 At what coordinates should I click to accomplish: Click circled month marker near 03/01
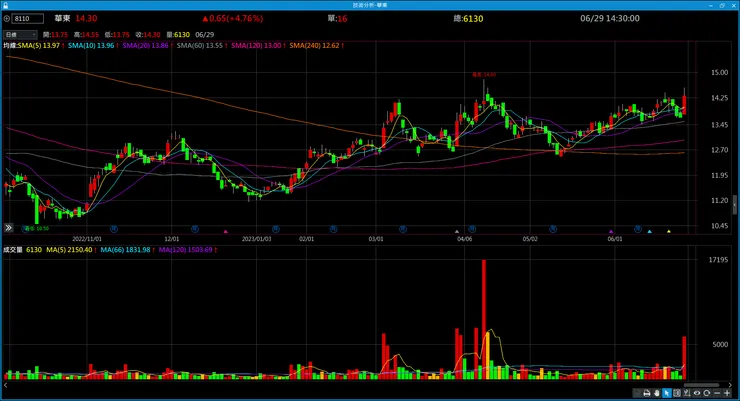point(403,229)
